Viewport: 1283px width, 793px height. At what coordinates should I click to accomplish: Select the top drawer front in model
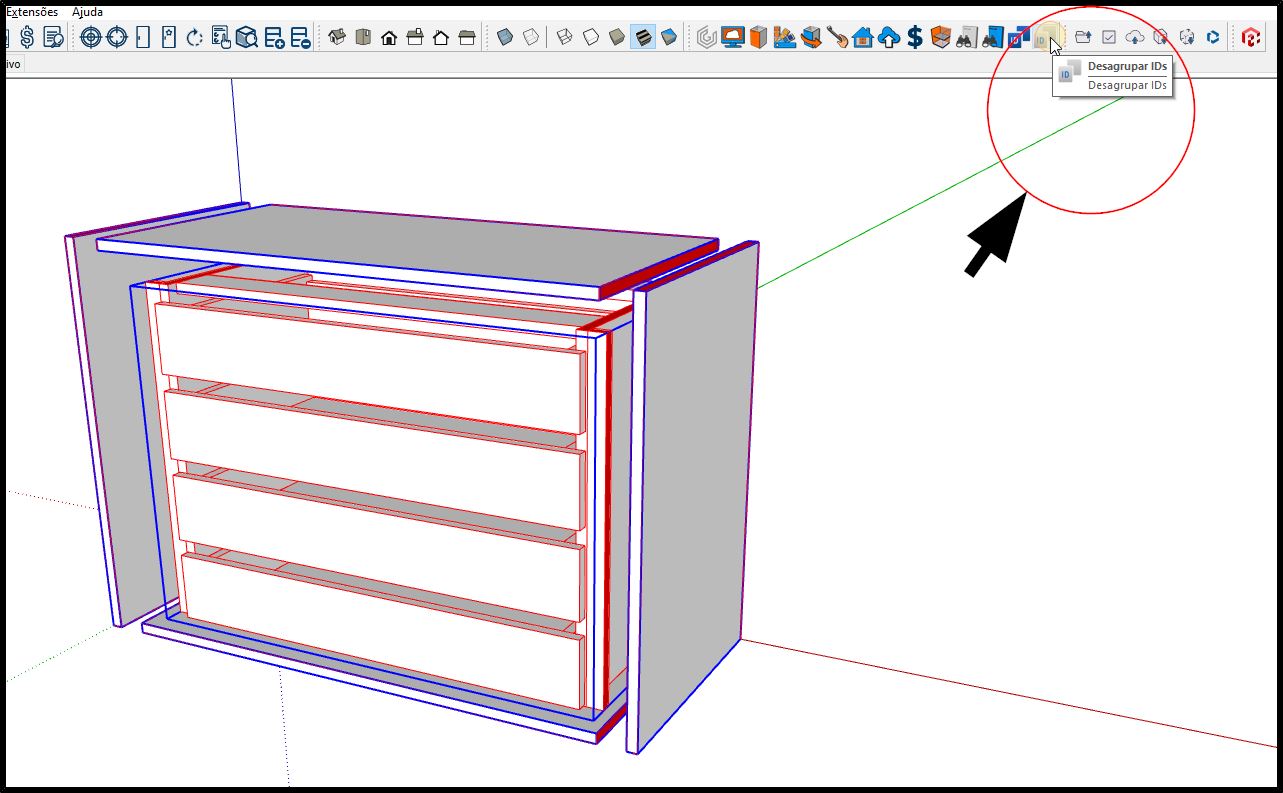point(370,366)
